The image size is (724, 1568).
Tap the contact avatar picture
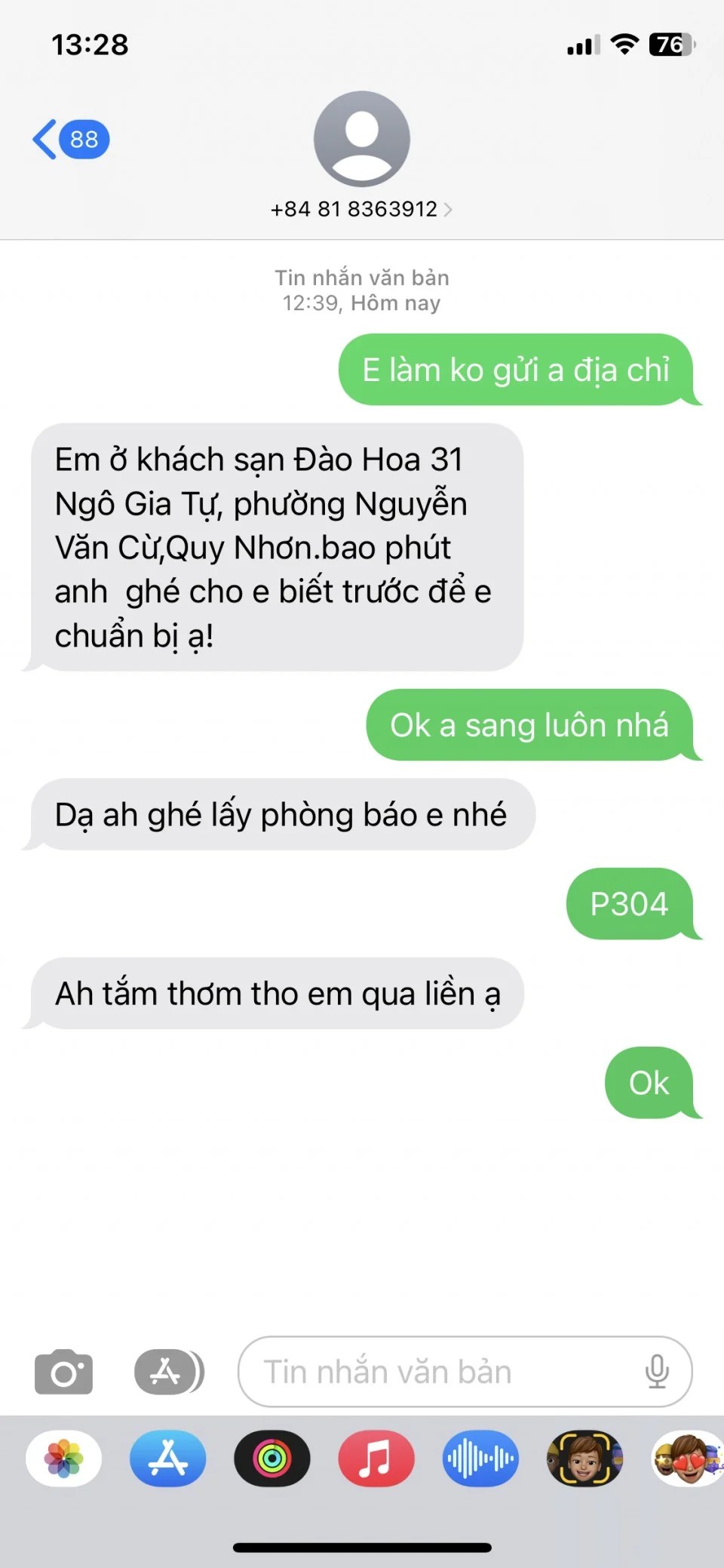pos(362,139)
